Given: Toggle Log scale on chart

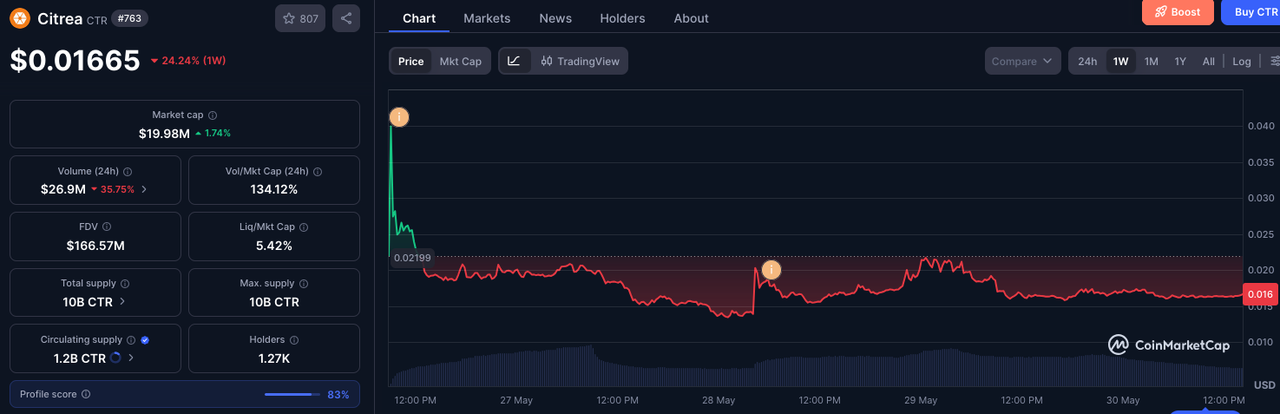Looking at the screenshot, I should tap(1241, 61).
